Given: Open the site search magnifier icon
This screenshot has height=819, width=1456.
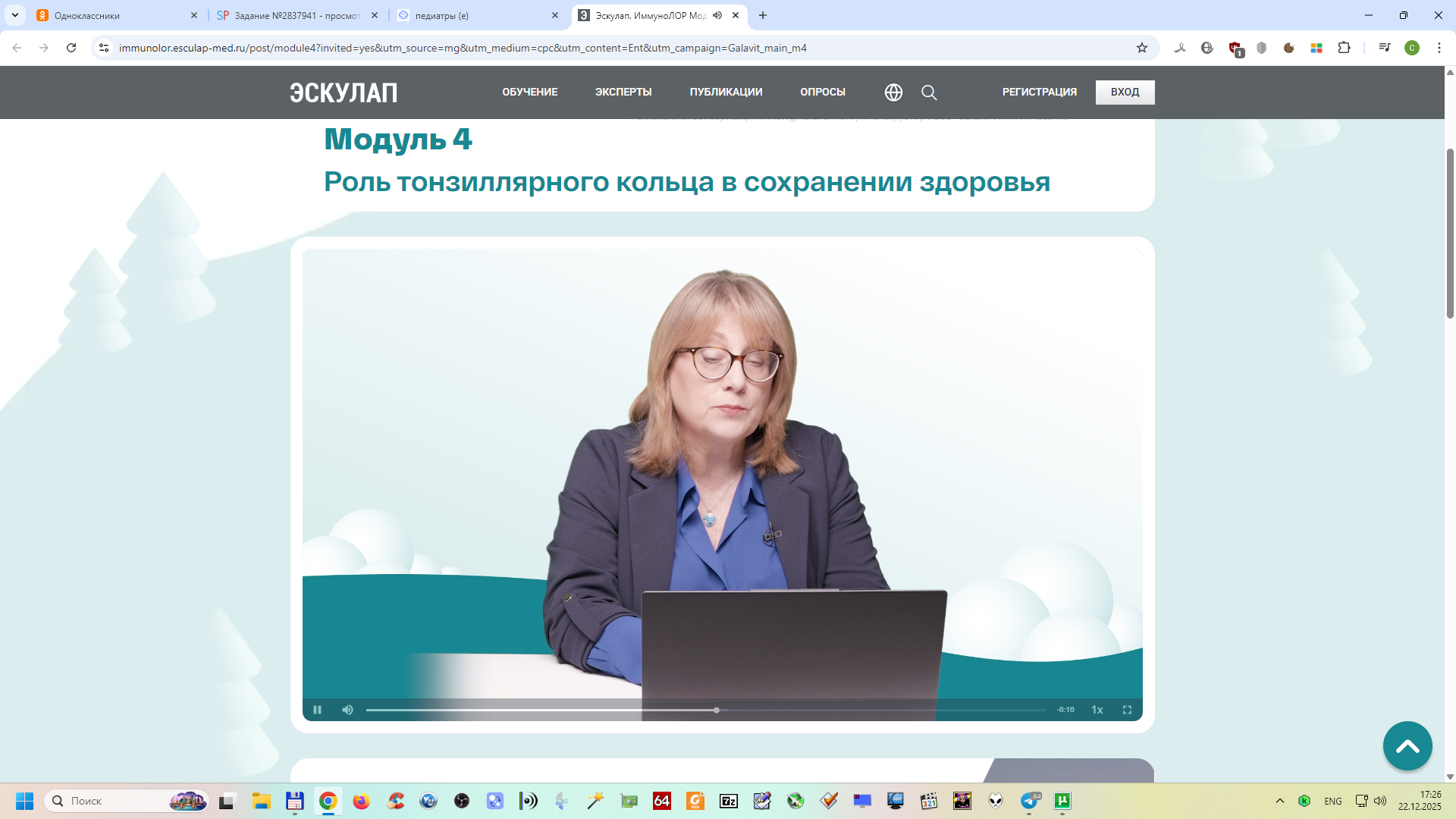Looking at the screenshot, I should click(x=929, y=93).
